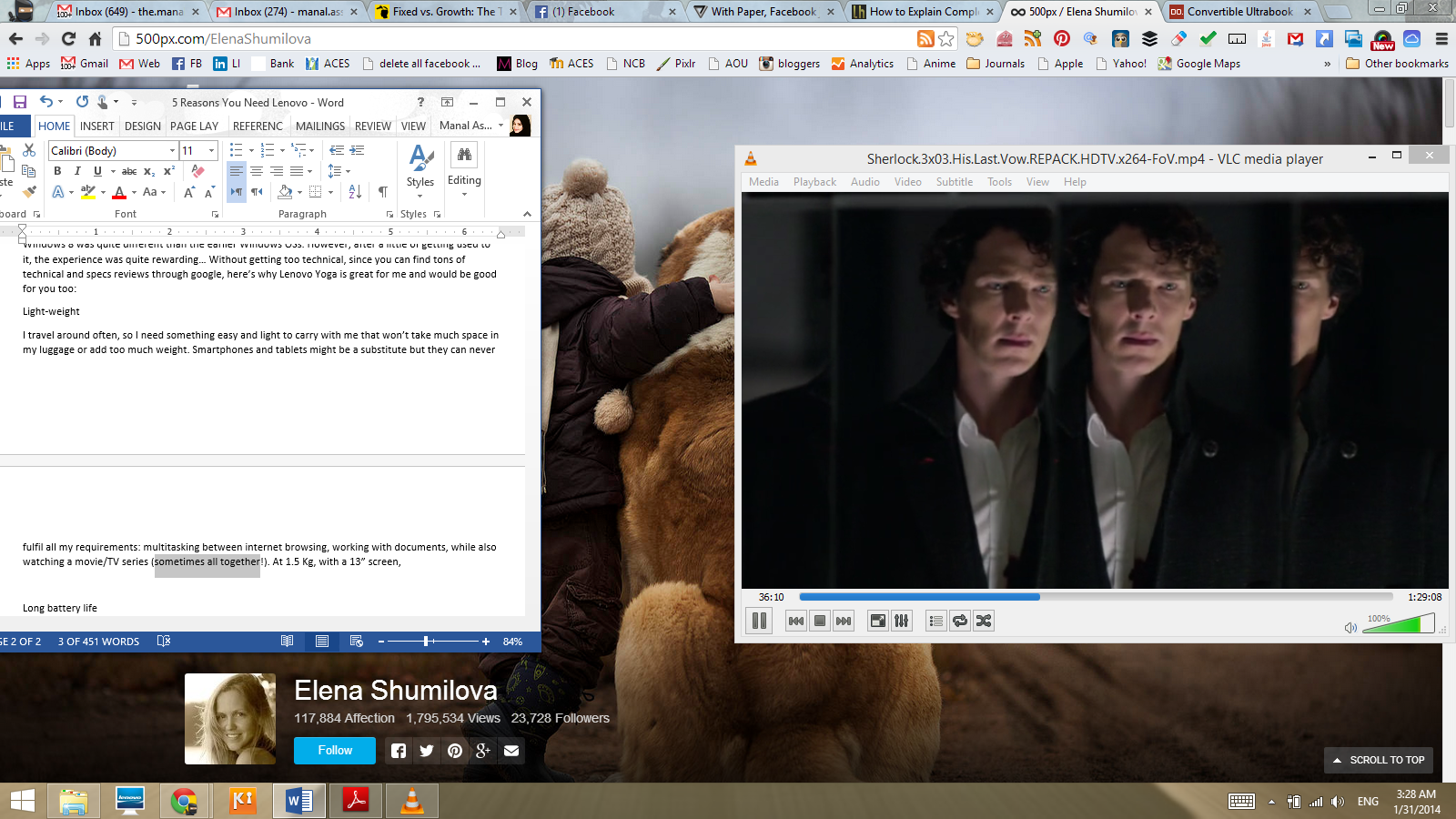Seek in the VLC playback progress bar

(x=1096, y=597)
